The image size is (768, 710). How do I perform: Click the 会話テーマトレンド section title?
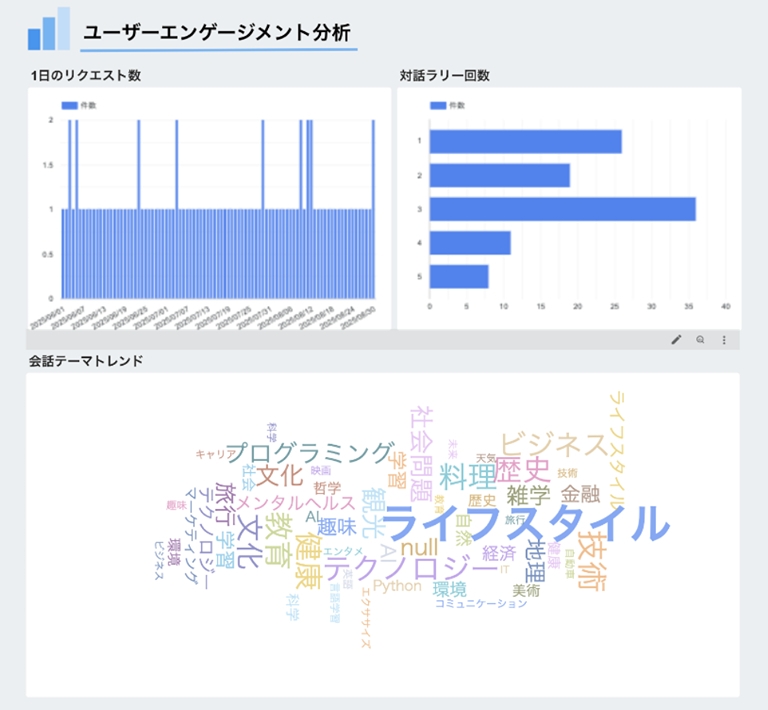pyautogui.click(x=86, y=361)
